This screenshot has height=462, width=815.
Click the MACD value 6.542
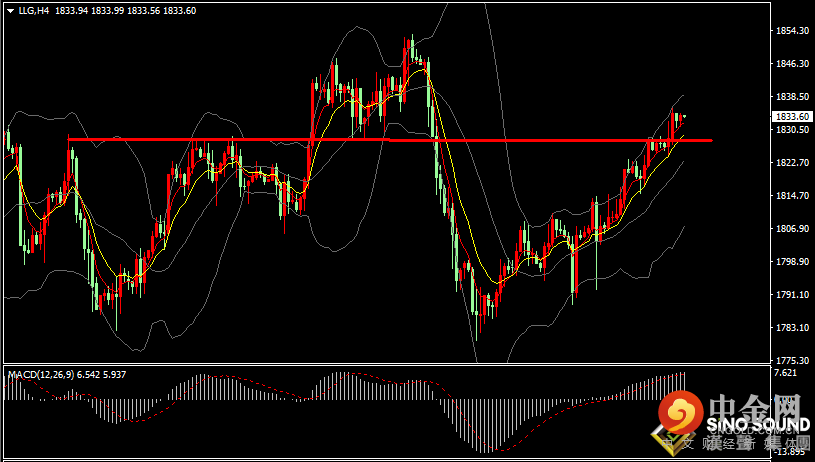pos(89,374)
